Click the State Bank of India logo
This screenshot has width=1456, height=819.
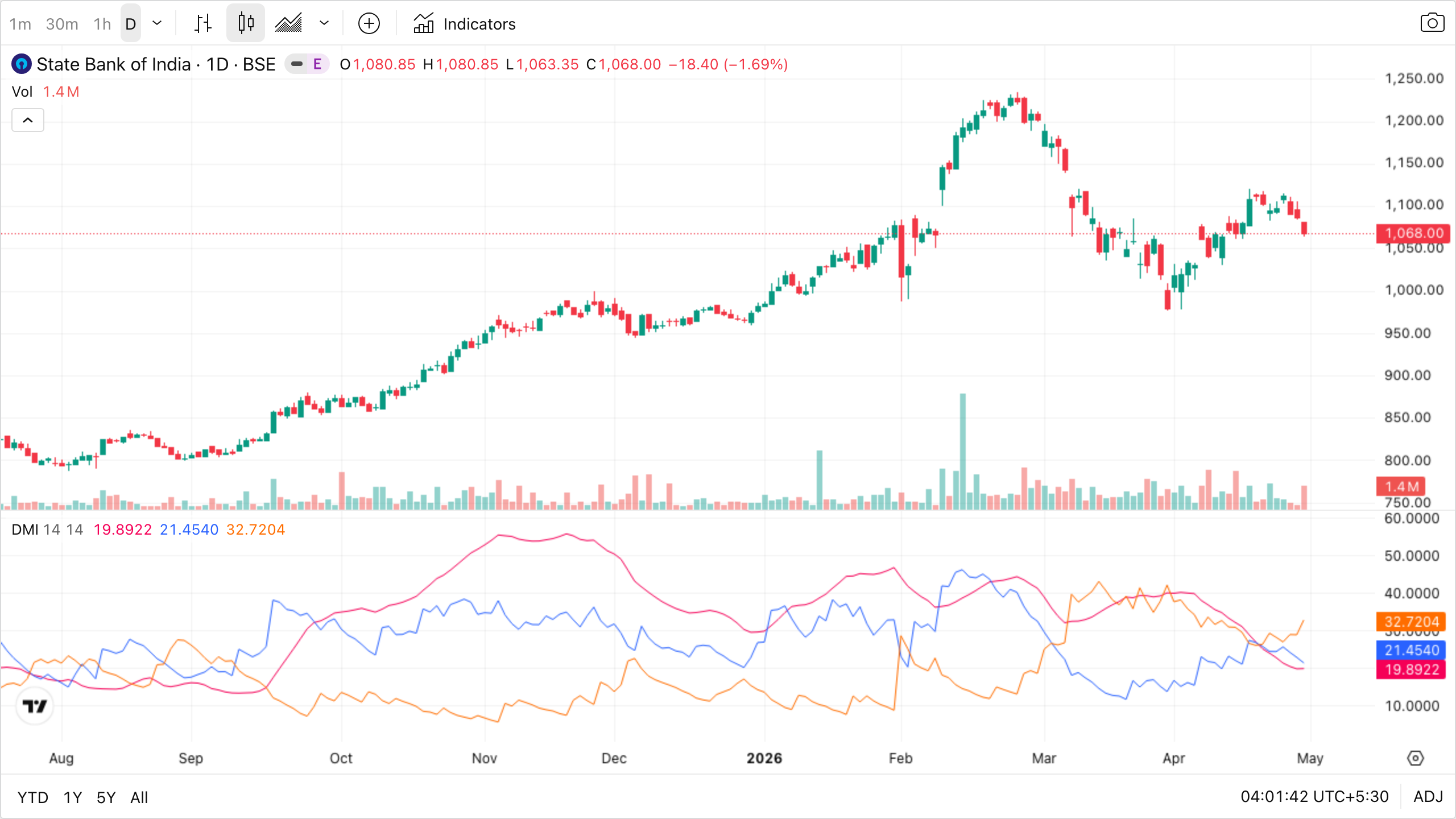point(22,64)
